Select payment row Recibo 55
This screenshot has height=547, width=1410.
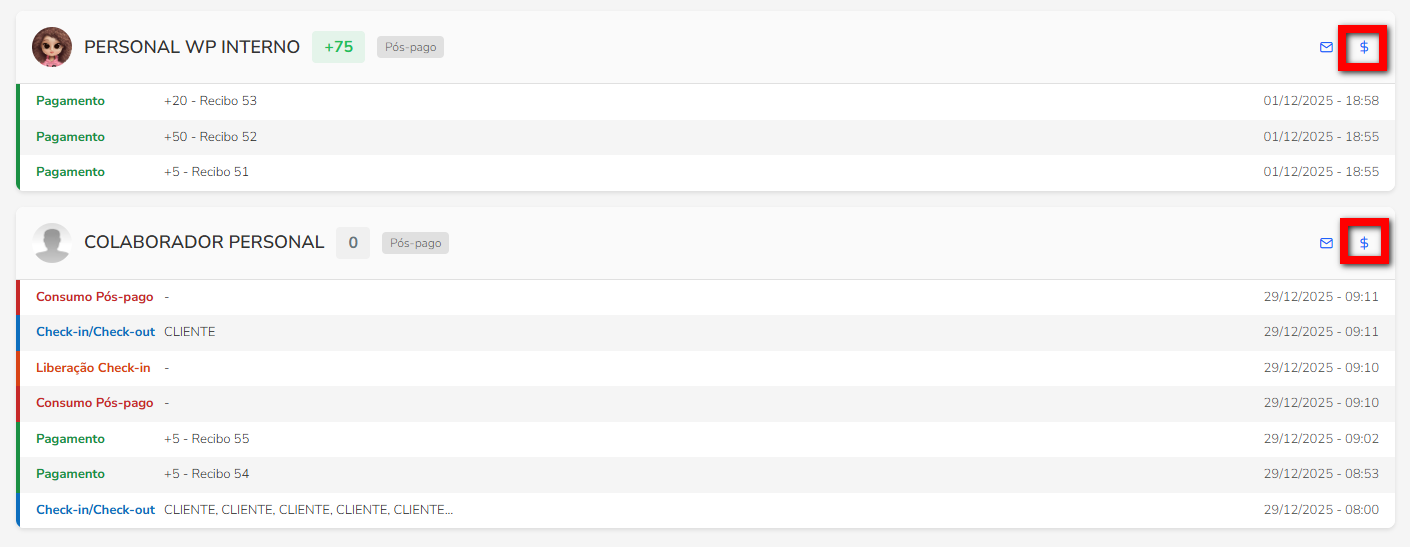tap(206, 439)
